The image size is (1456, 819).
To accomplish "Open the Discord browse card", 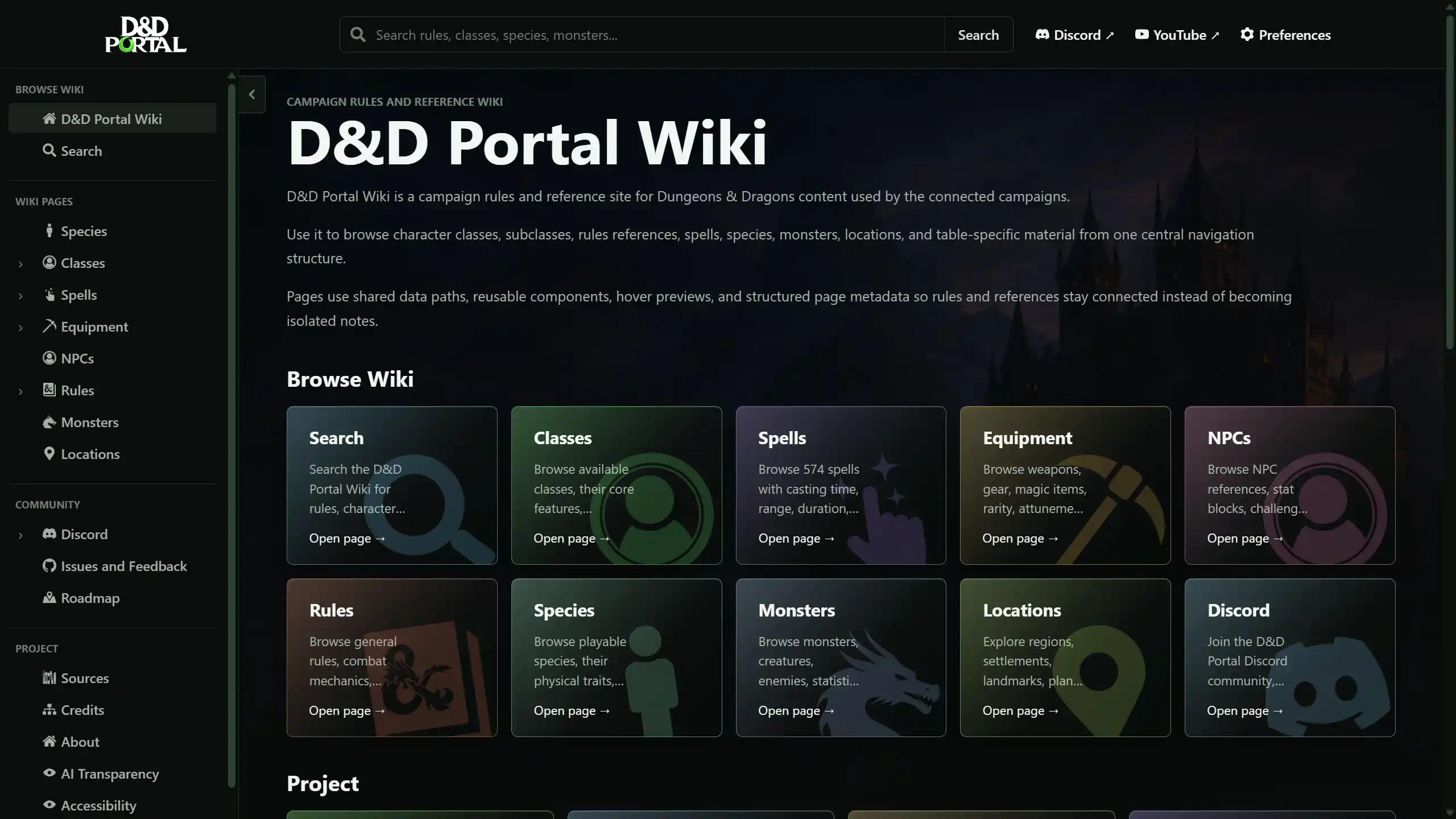I will (1289, 657).
